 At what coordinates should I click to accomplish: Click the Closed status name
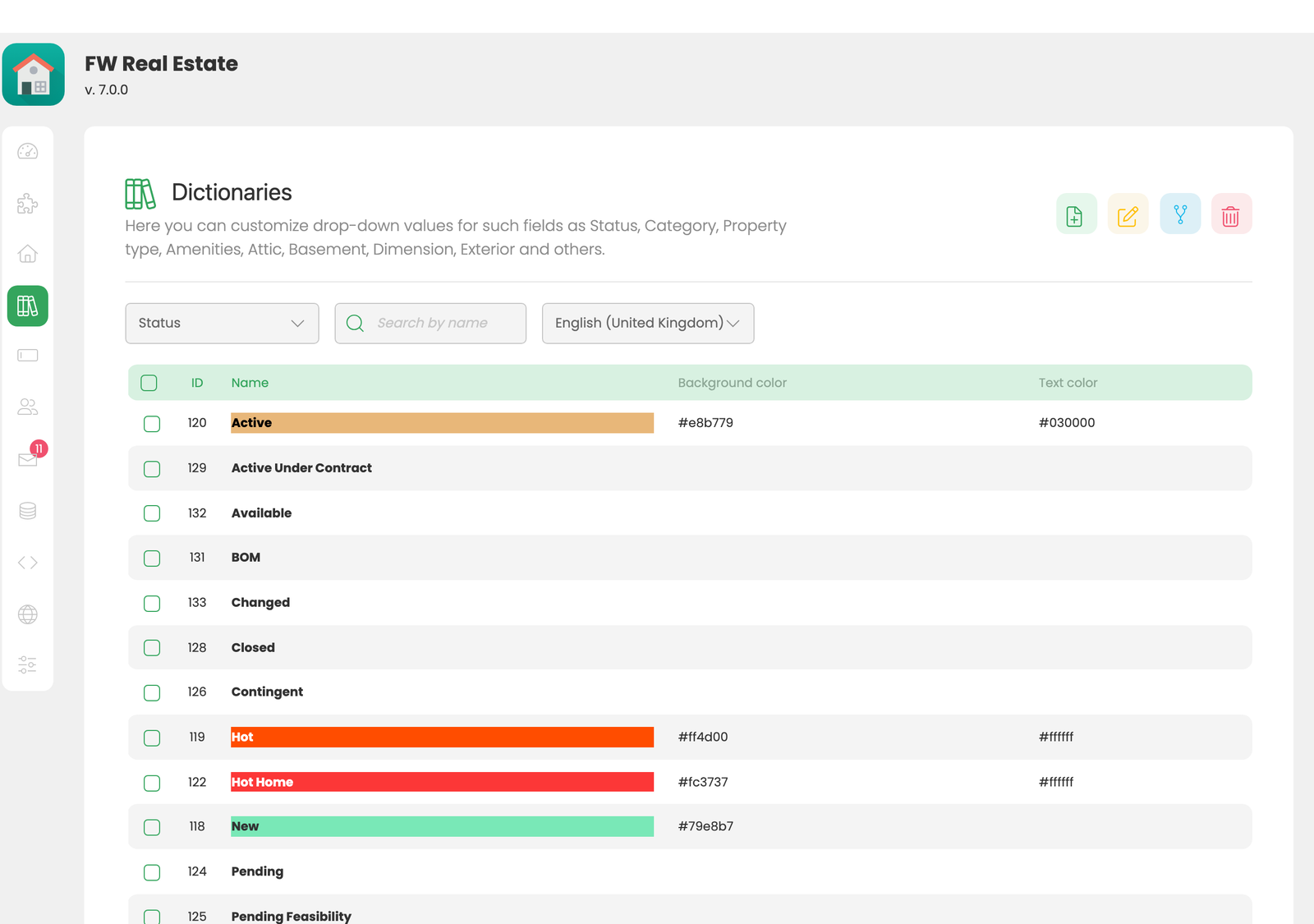click(x=253, y=648)
